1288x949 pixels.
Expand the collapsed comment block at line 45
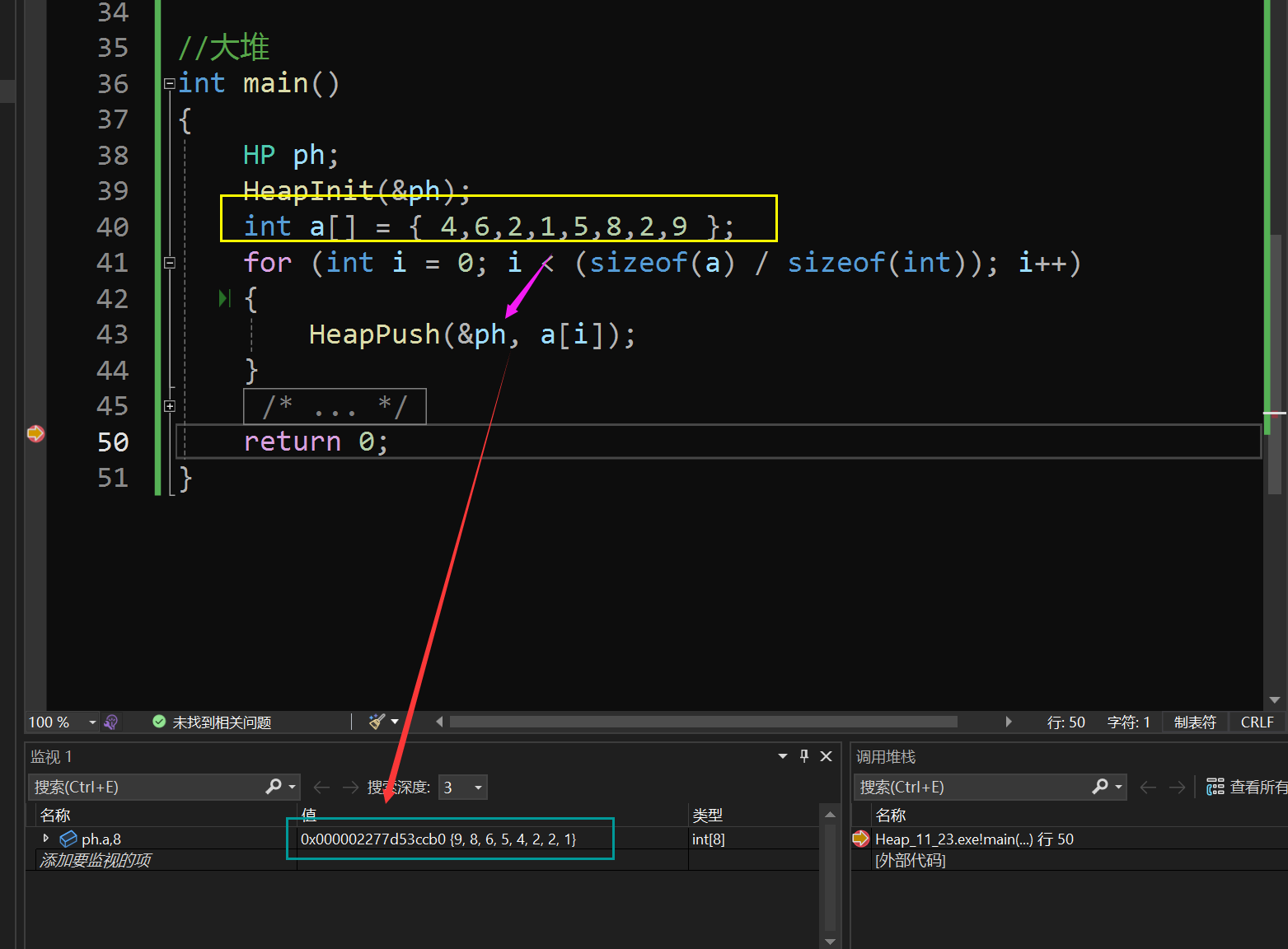pyautogui.click(x=169, y=406)
